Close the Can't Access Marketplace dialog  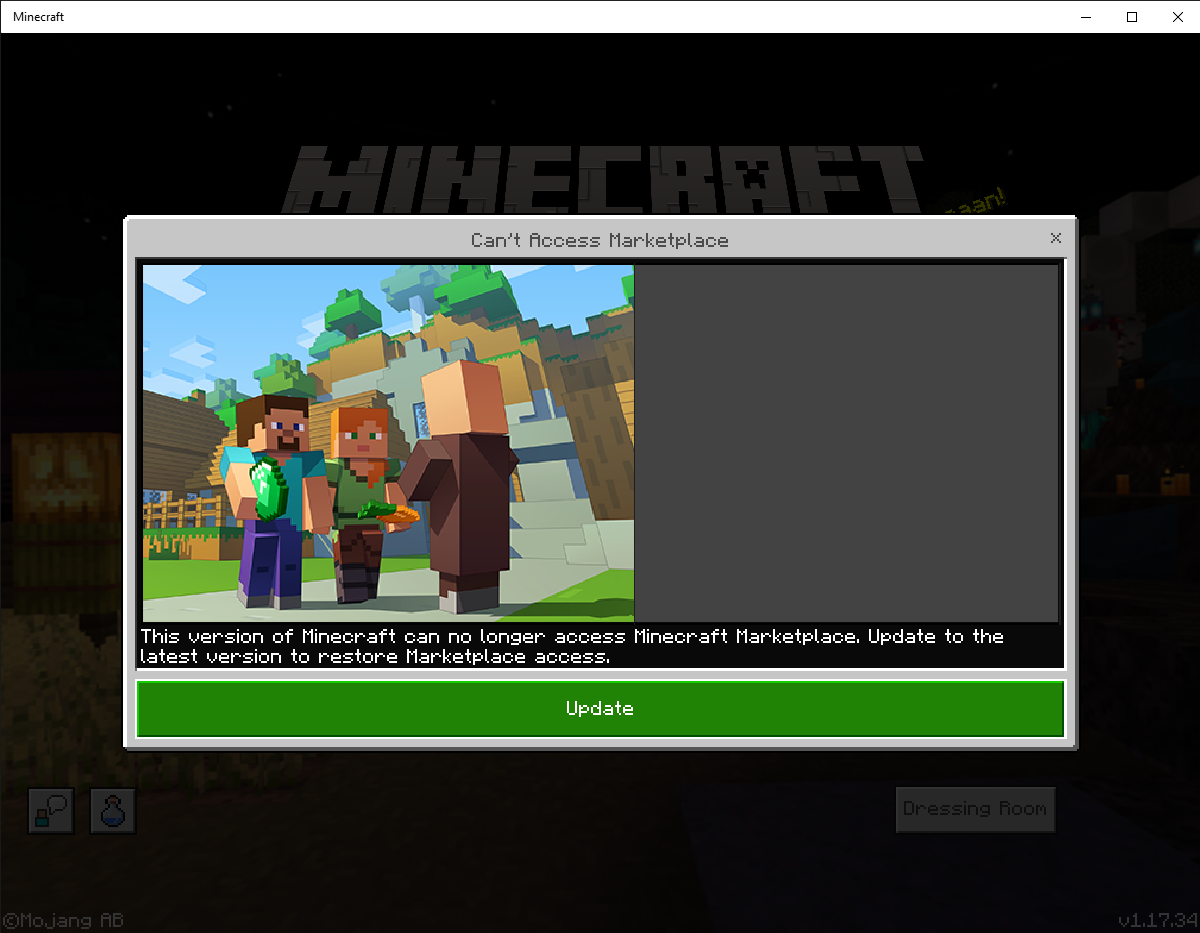pyautogui.click(x=1055, y=238)
